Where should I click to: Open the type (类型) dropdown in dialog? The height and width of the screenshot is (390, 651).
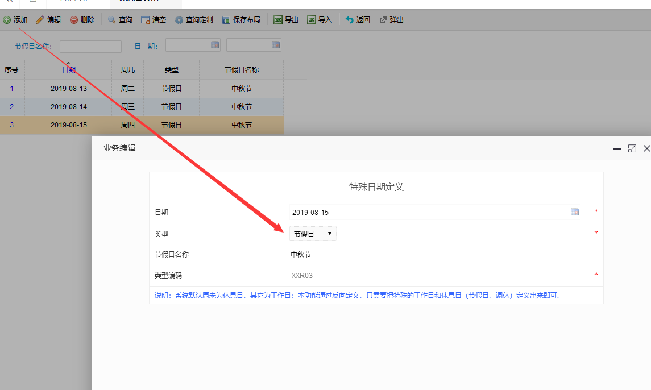click(313, 234)
